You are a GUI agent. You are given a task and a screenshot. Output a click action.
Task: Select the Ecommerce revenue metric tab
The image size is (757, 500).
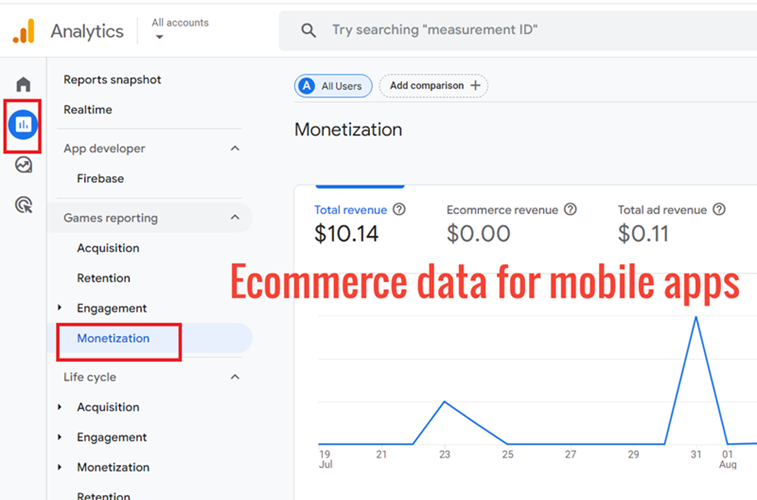pyautogui.click(x=512, y=222)
